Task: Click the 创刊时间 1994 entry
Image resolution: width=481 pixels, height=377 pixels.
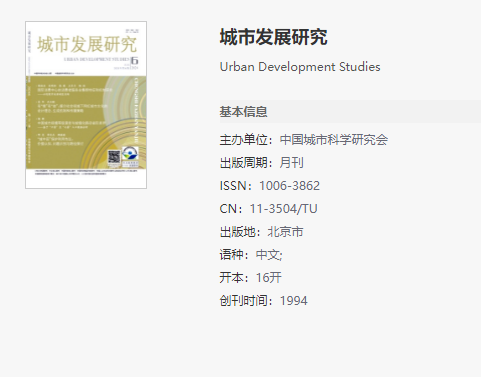Action: click(x=264, y=300)
